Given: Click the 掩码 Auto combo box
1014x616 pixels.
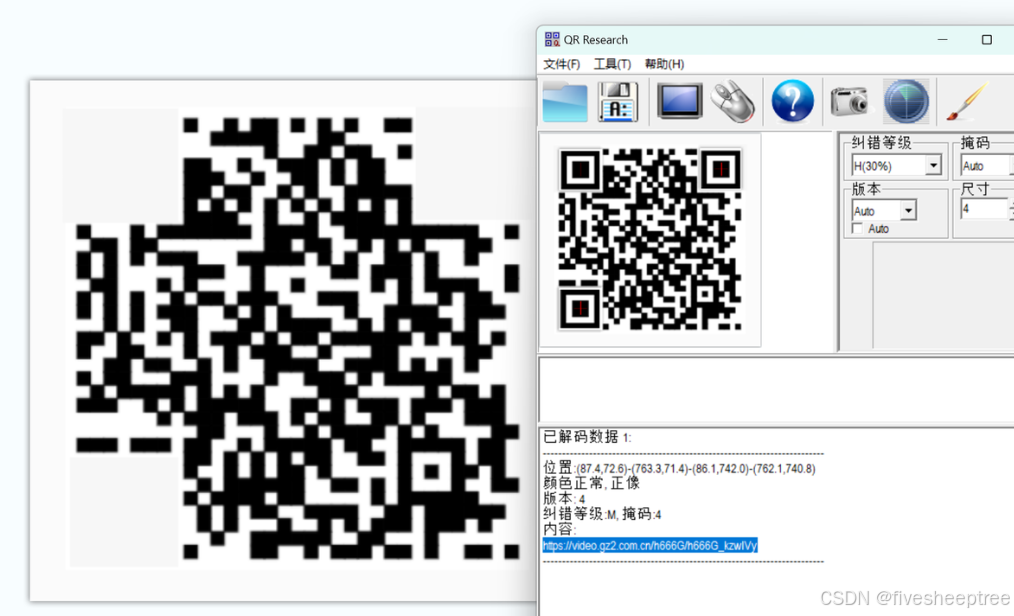Looking at the screenshot, I should tap(986, 166).
